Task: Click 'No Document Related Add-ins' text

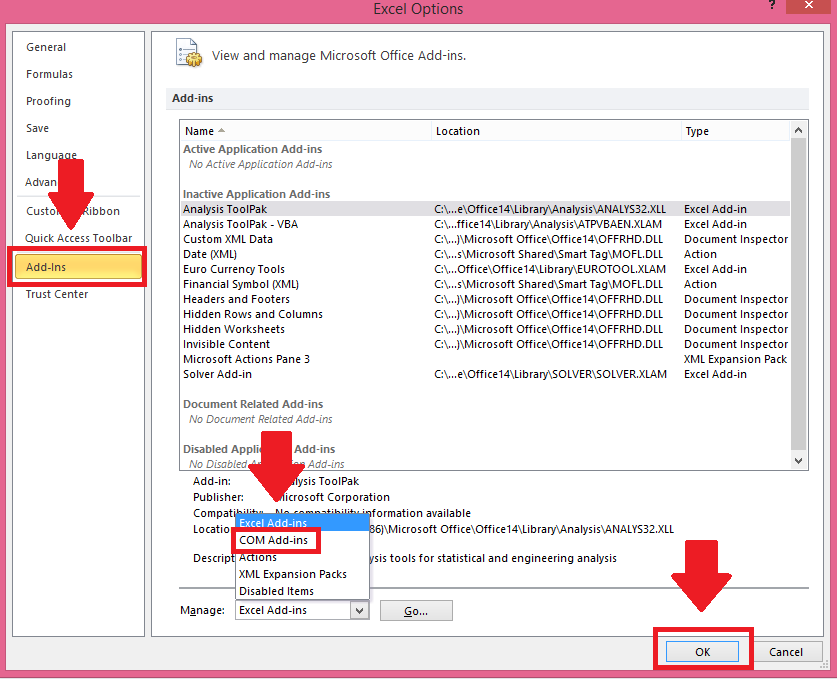Action: 260,420
